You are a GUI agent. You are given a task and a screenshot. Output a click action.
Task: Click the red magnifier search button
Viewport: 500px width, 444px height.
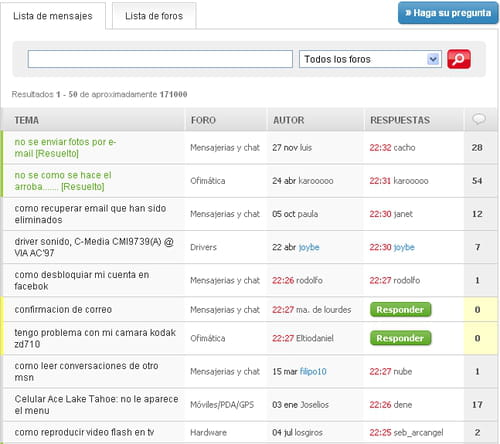[459, 59]
